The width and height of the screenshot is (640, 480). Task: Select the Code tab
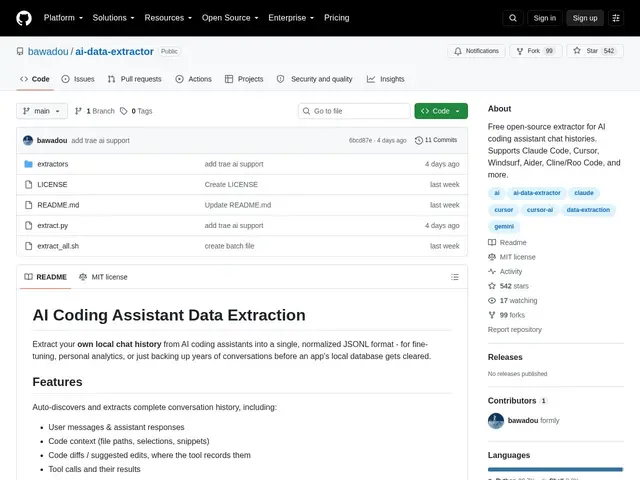point(35,79)
